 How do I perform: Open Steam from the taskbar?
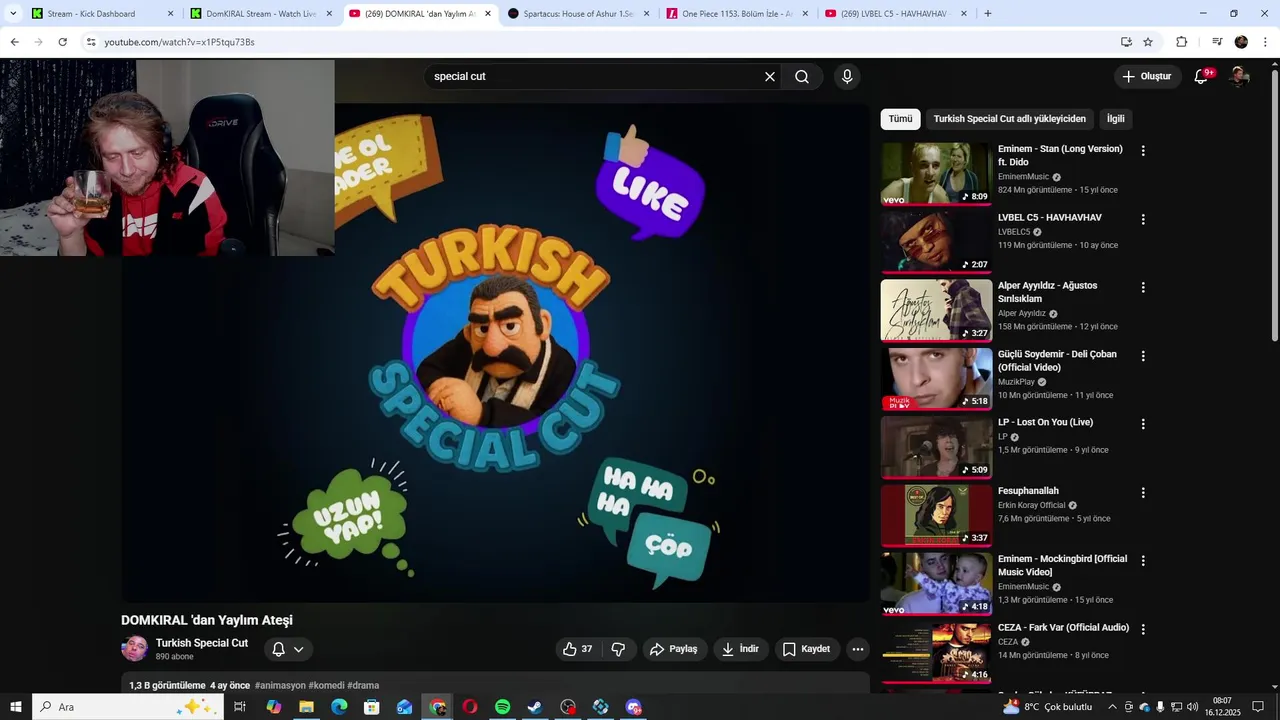point(535,707)
